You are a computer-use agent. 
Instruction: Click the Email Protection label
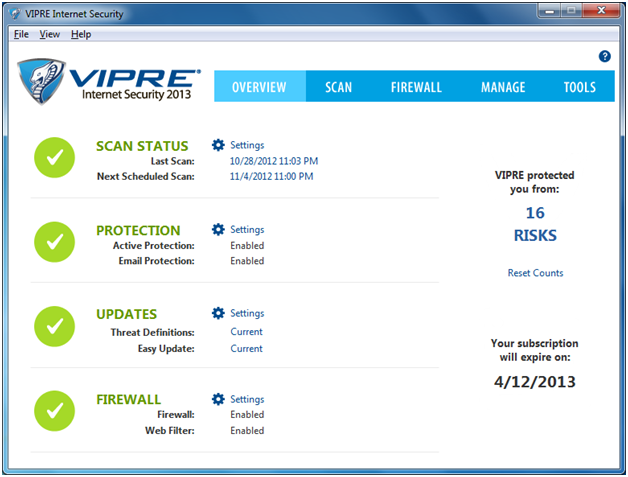click(157, 261)
